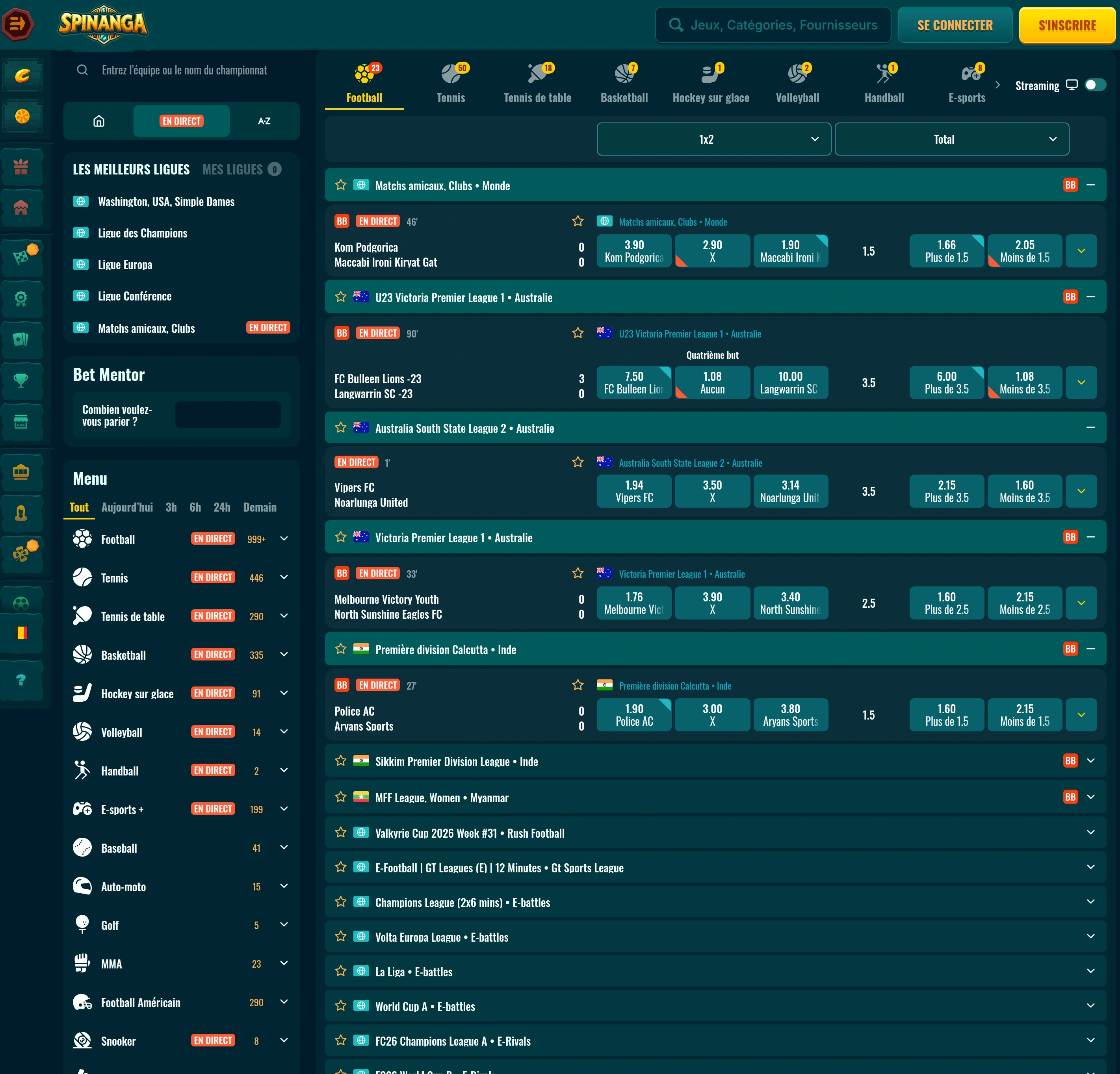The height and width of the screenshot is (1074, 1120).
Task: Click the home icon tab
Action: pyautogui.click(x=99, y=121)
